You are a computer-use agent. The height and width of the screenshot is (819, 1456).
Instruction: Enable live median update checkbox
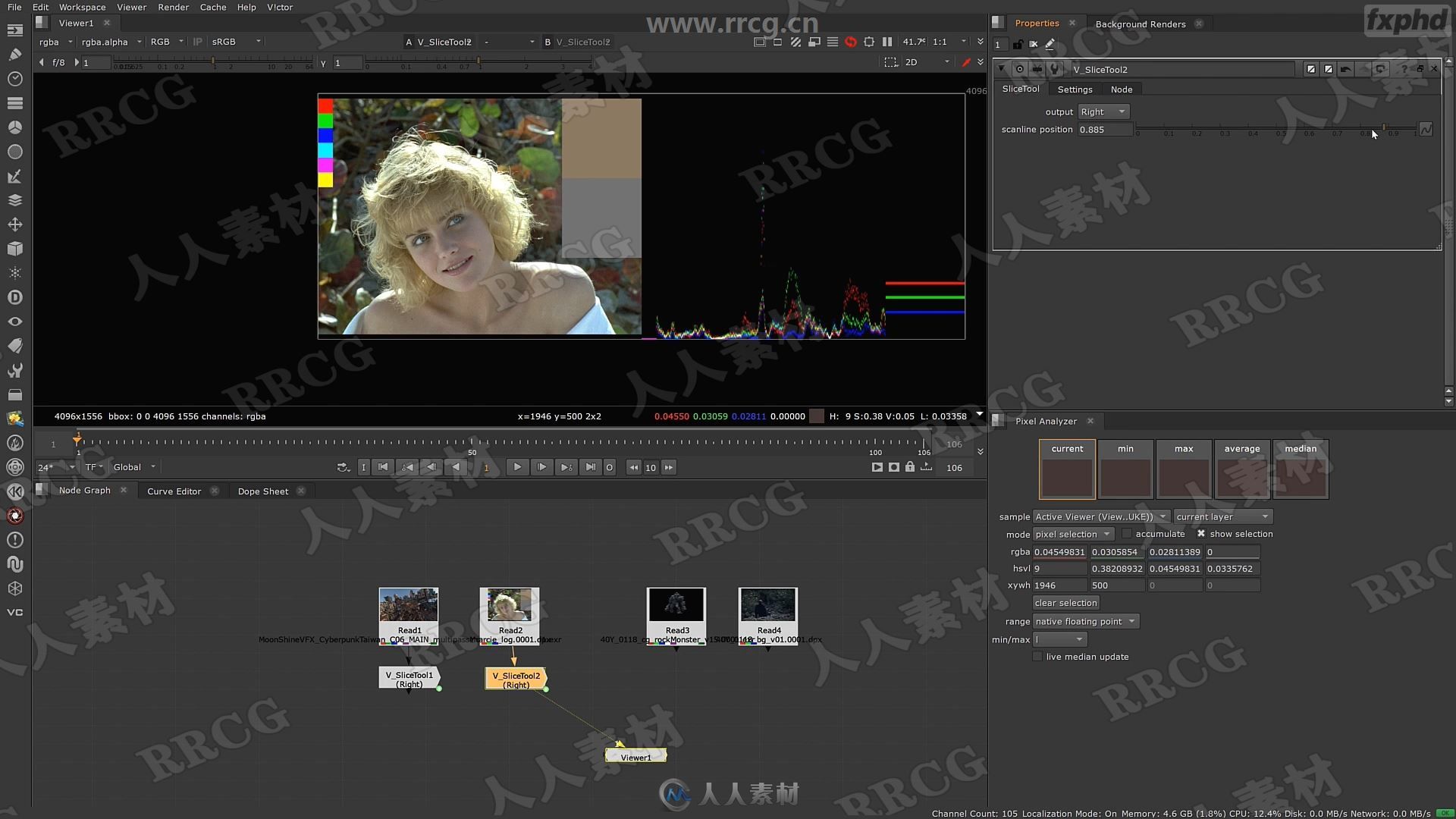pyautogui.click(x=1038, y=657)
